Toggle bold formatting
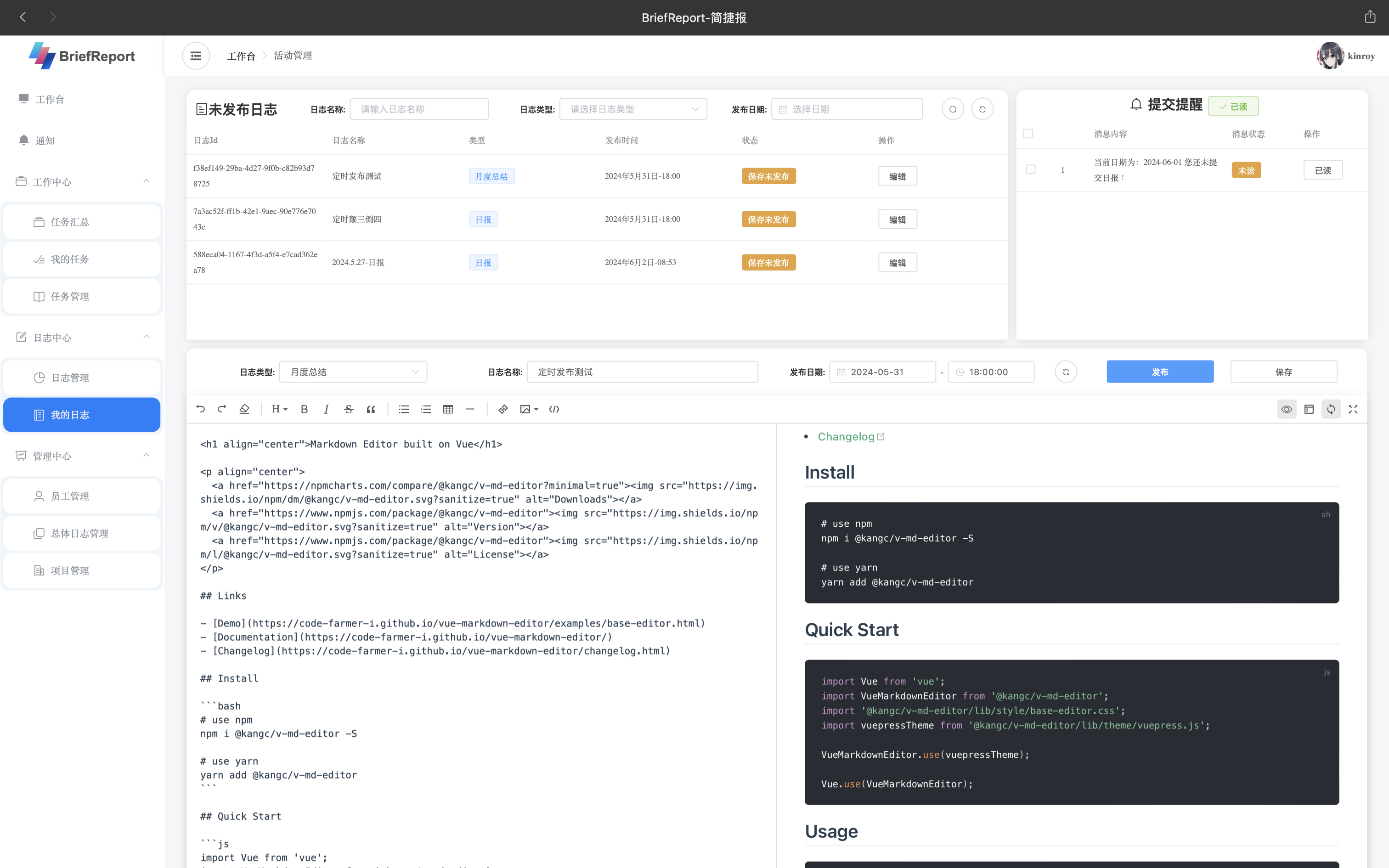This screenshot has height=868, width=1389. [304, 409]
